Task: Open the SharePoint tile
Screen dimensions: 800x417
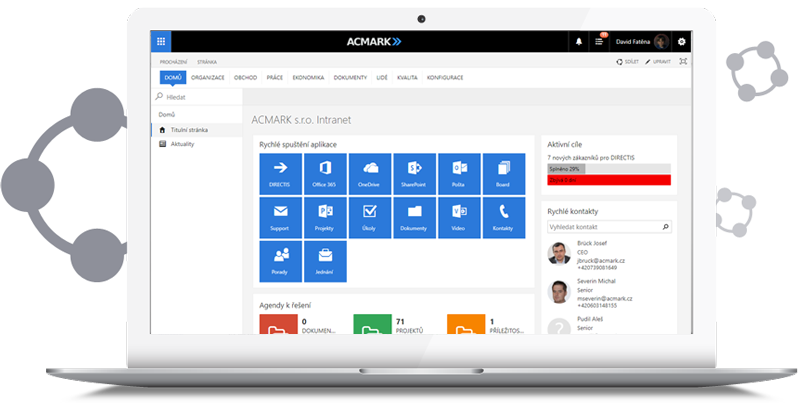Action: 414,174
